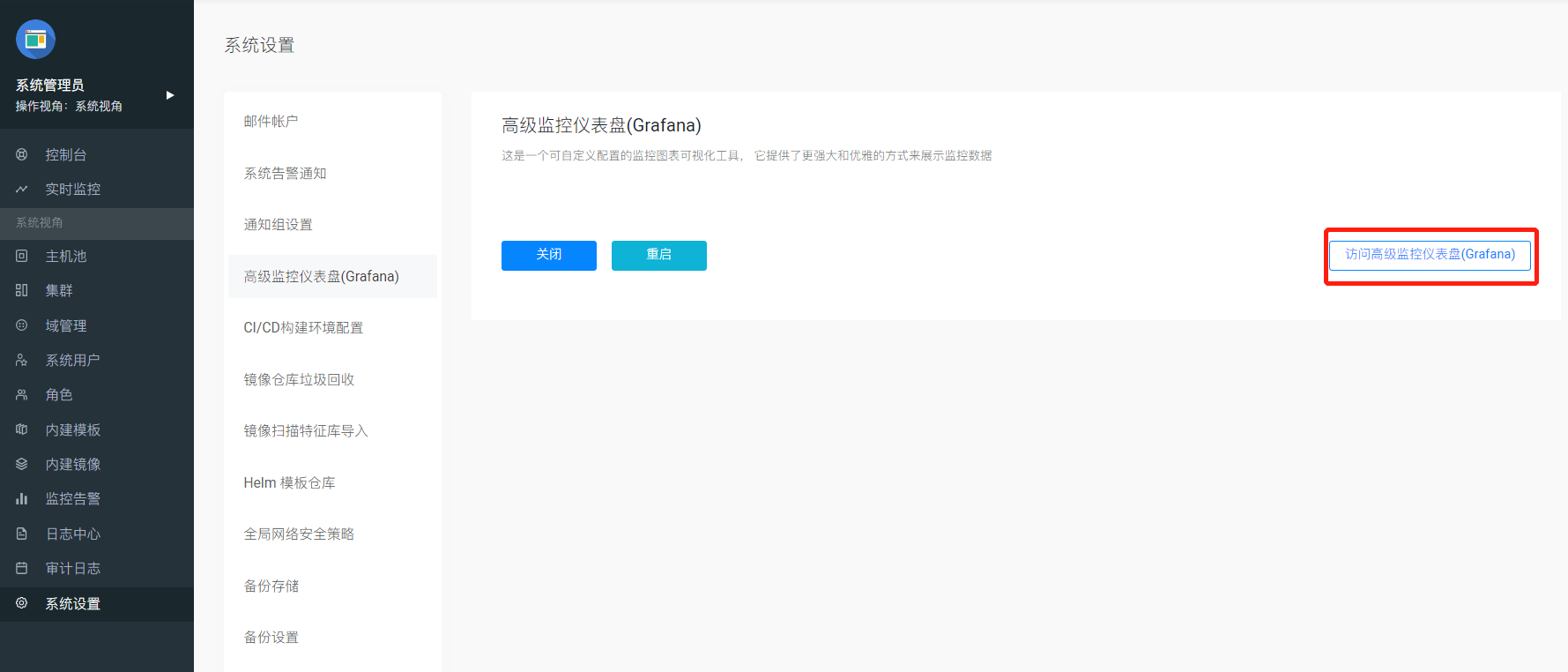Open 全局网络安全策略 settings section
Viewport: 1568px width, 672px height.
(x=299, y=534)
